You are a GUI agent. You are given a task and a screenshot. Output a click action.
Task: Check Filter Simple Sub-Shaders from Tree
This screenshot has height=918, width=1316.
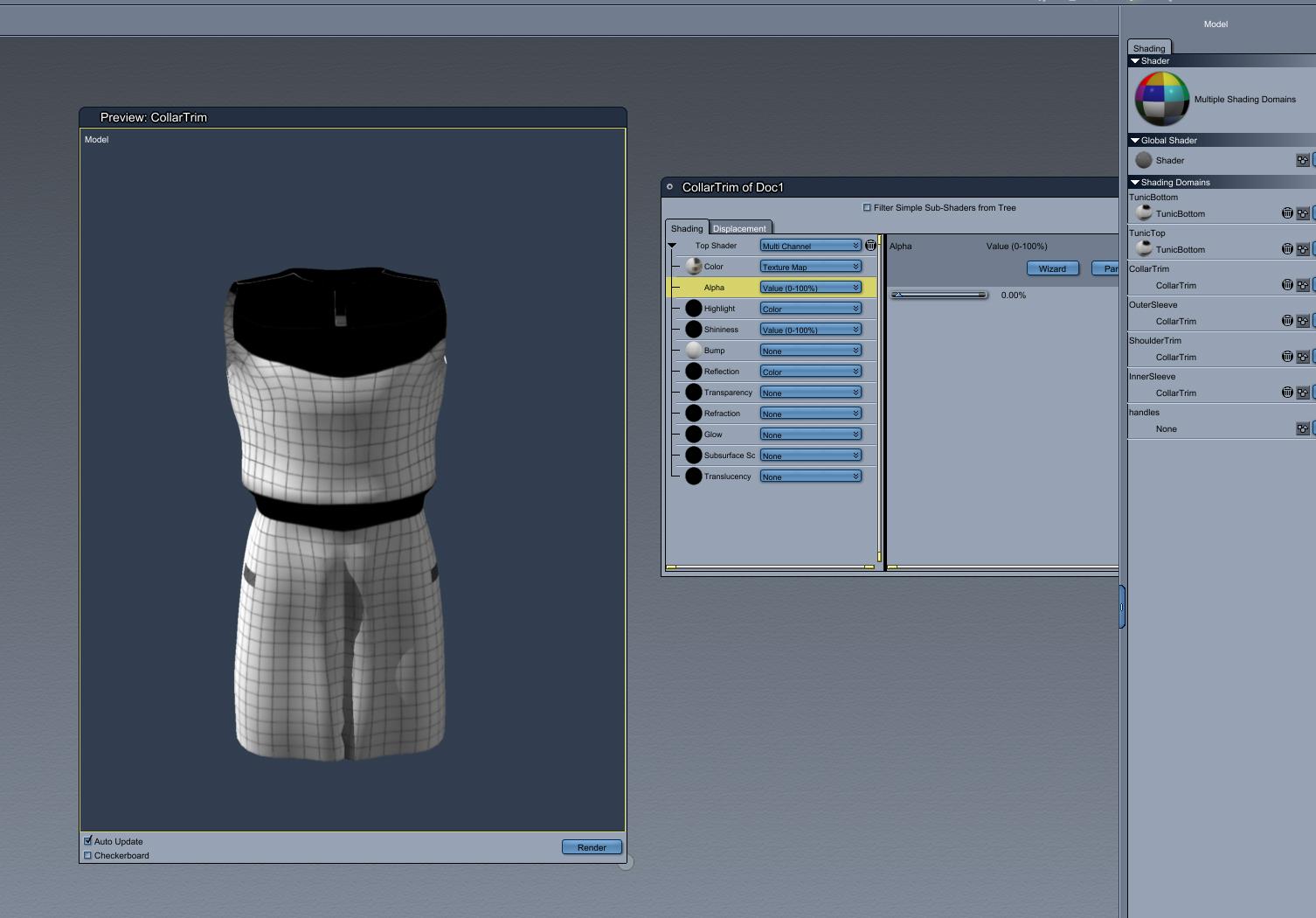point(867,208)
